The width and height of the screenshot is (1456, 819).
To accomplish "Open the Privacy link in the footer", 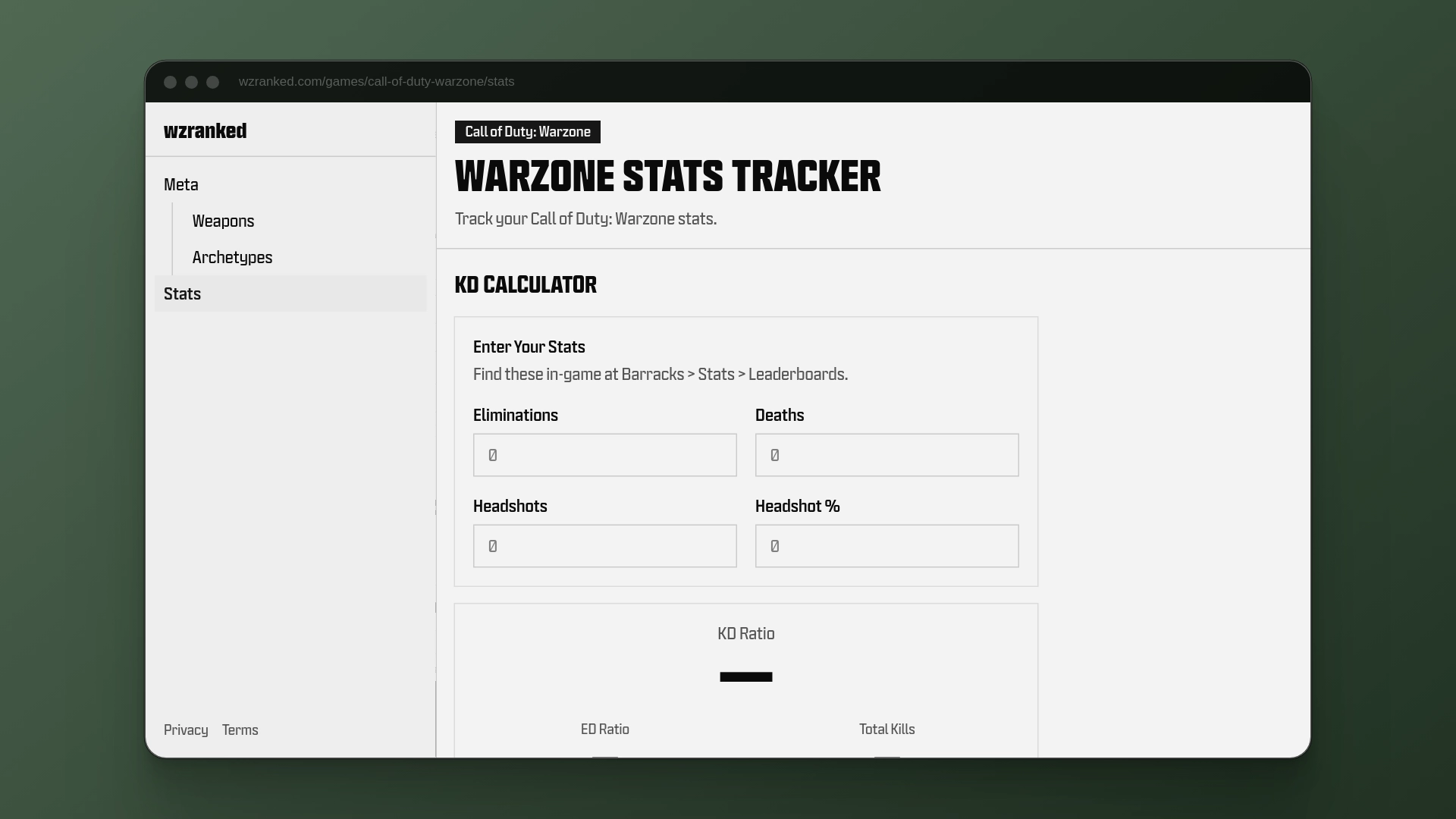I will pos(186,730).
